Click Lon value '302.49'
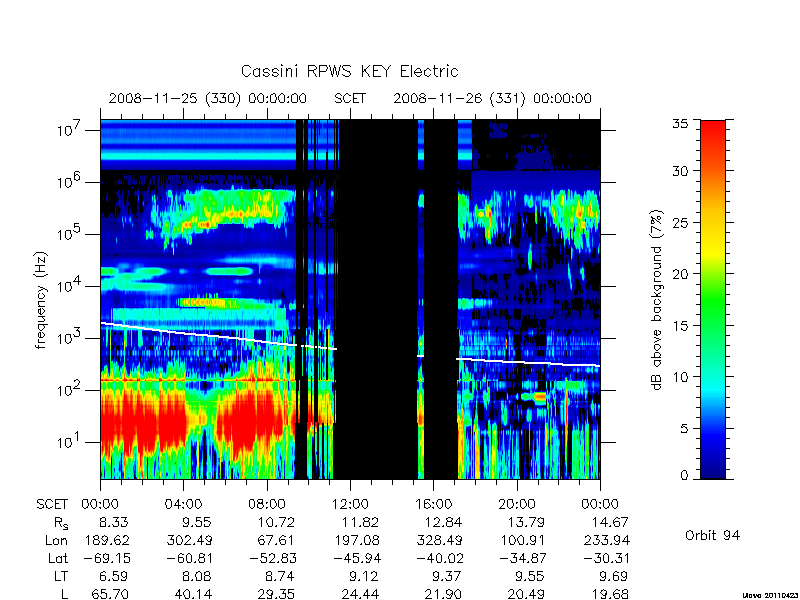The height and width of the screenshot is (600, 800). 189,540
